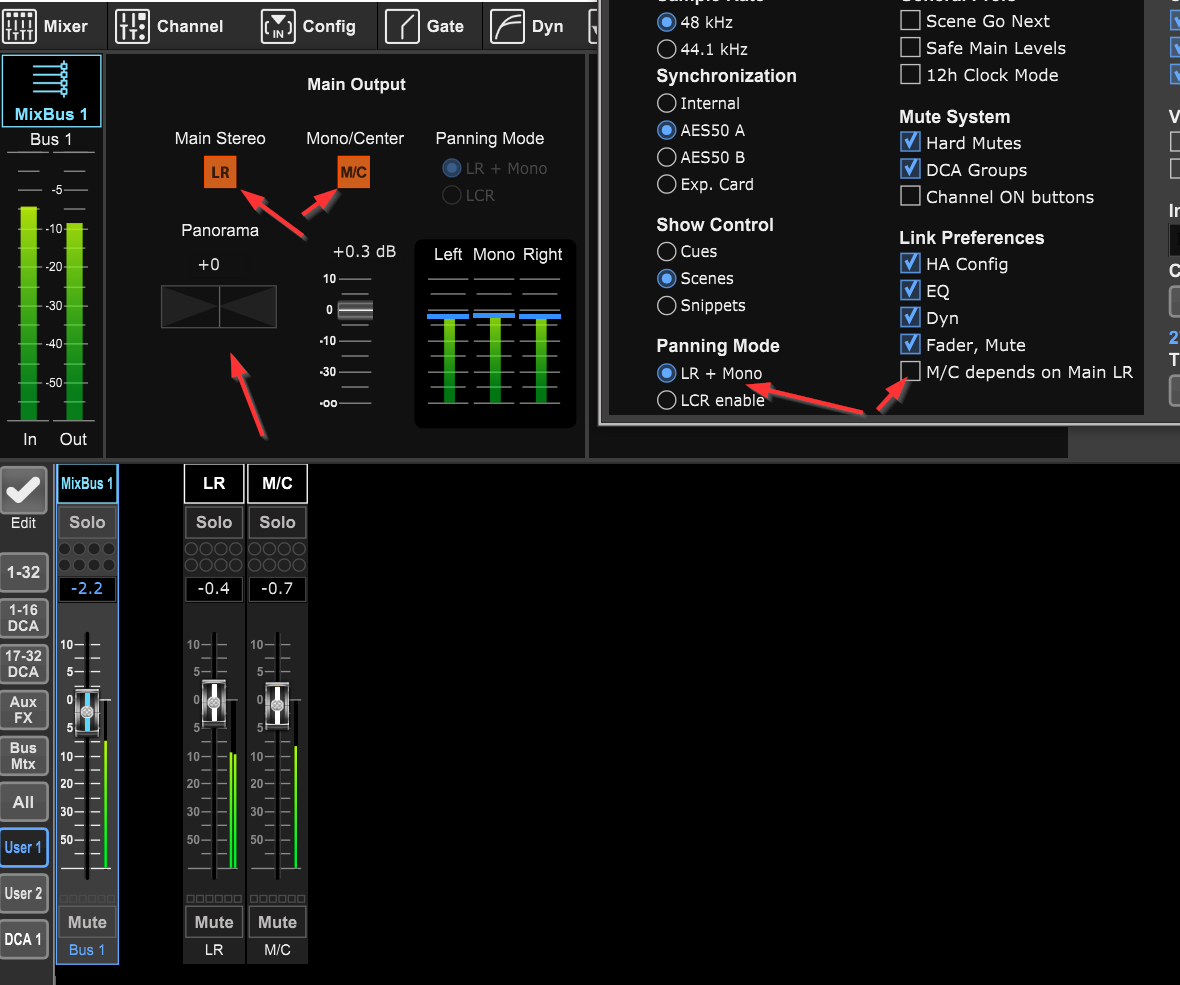This screenshot has width=1180, height=985.
Task: Enable Safe Main Levels checkbox
Action: 910,48
